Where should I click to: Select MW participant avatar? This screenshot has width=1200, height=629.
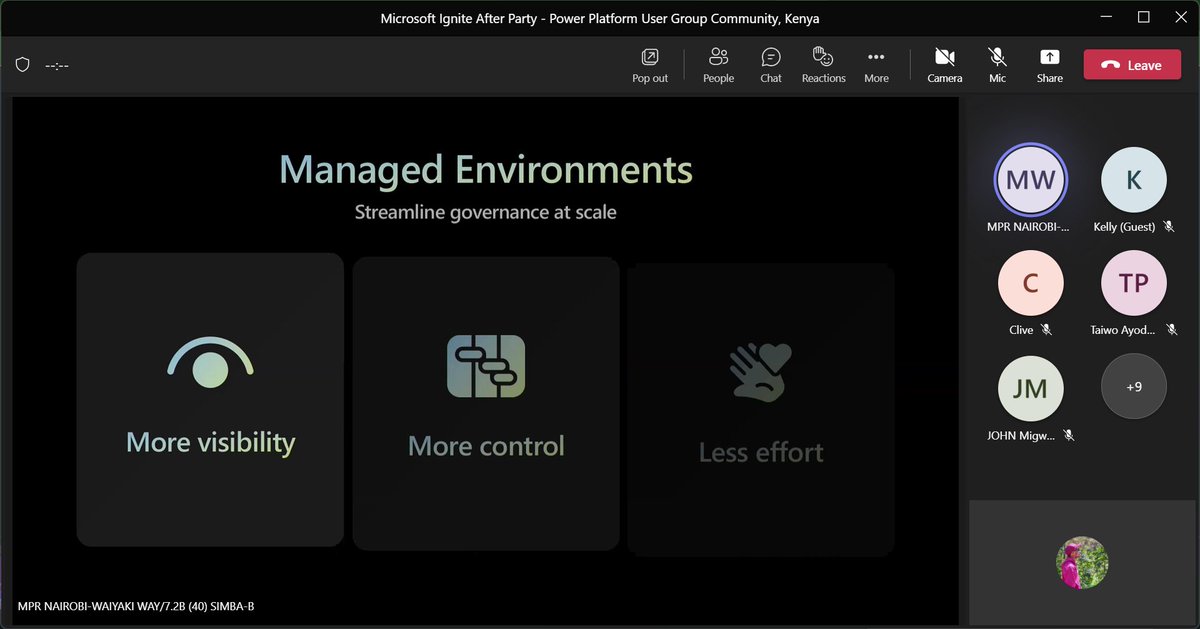pos(1030,180)
